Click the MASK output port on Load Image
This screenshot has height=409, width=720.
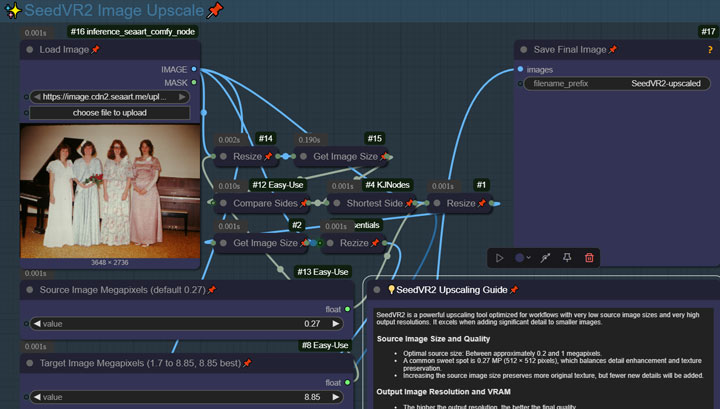pyautogui.click(x=194, y=83)
